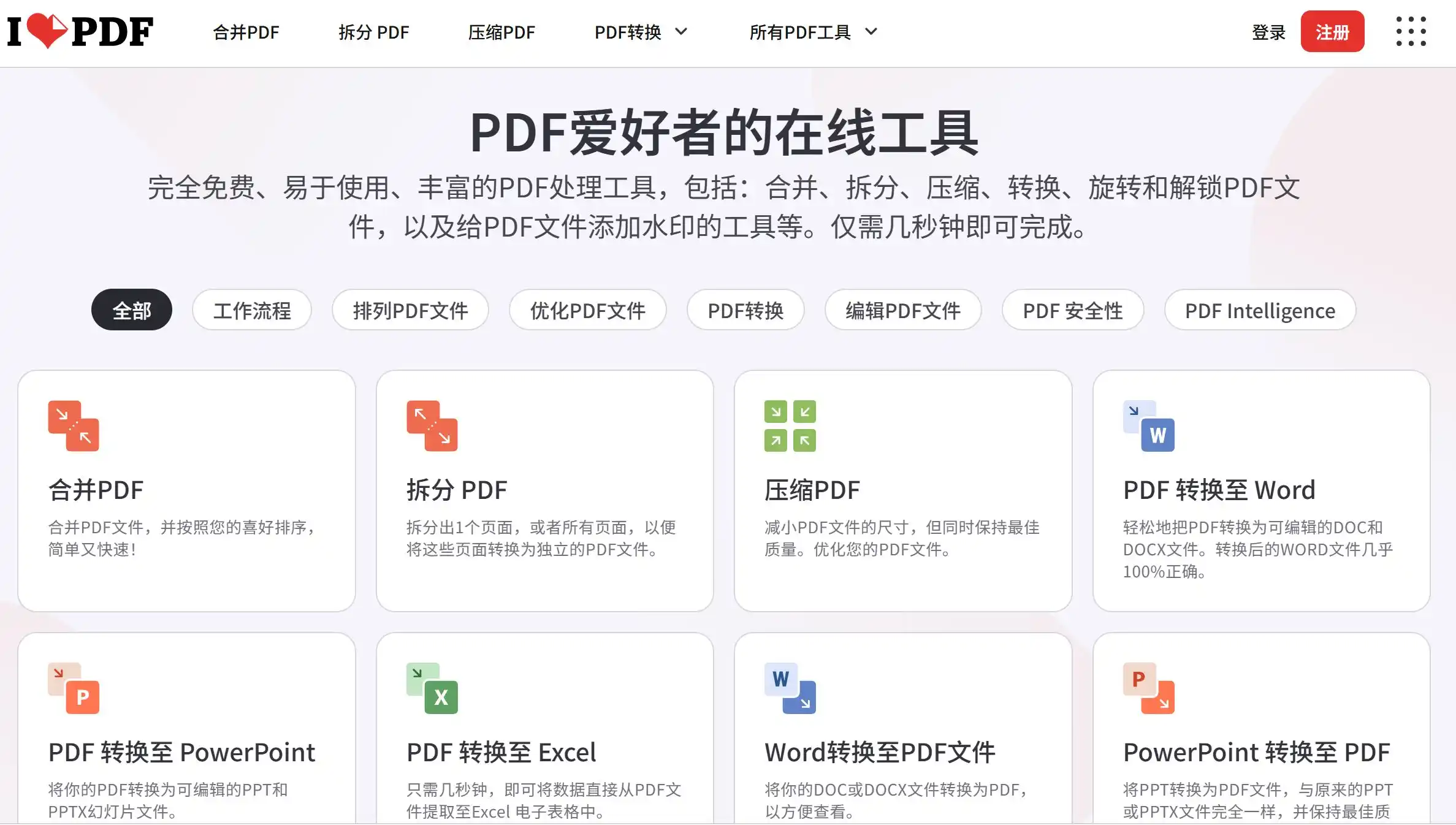The image size is (1456, 825).
Task: Open the nine-dot apps grid menu
Action: coord(1411,31)
